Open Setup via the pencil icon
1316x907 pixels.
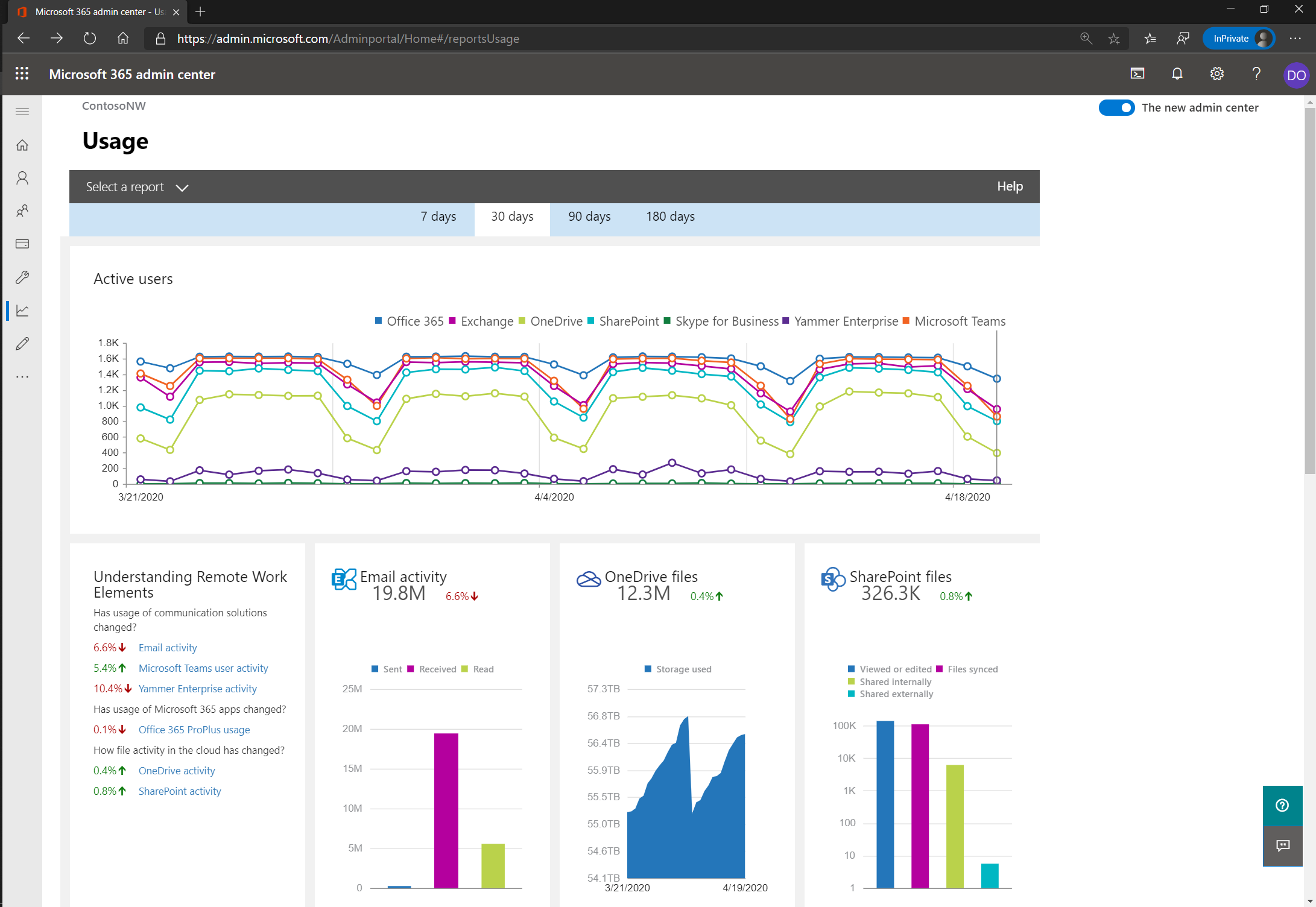(x=22, y=343)
